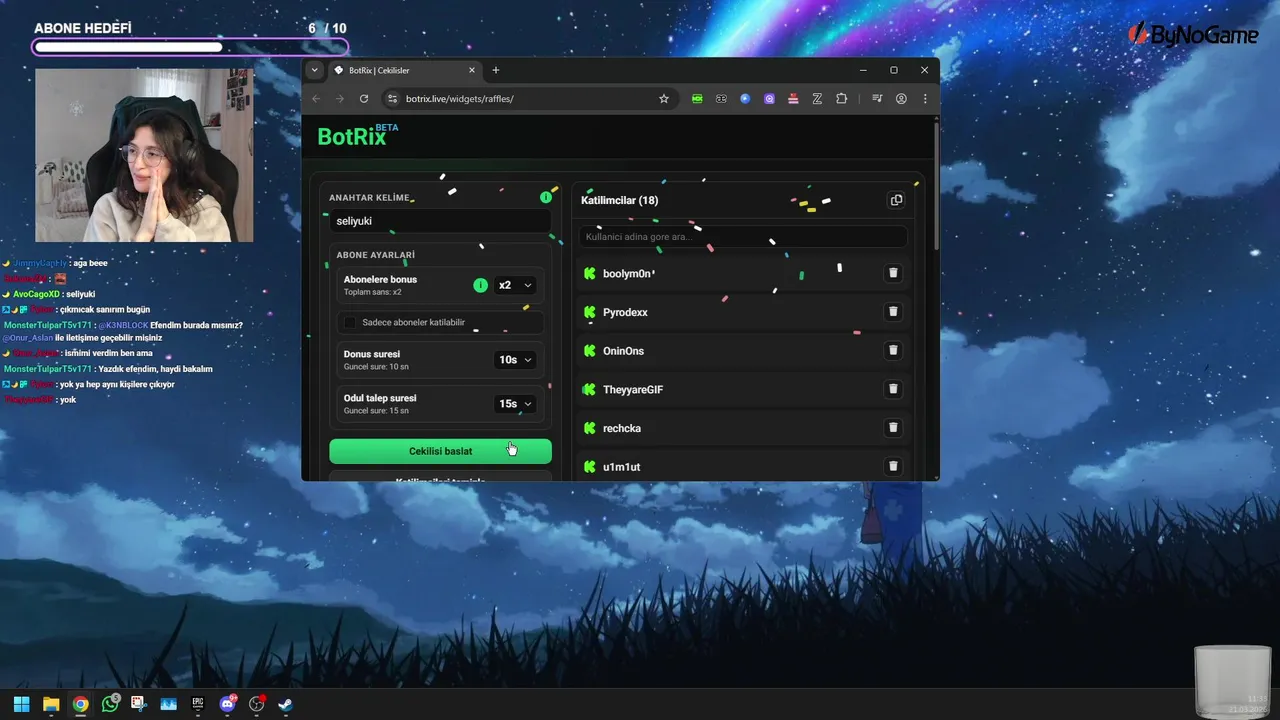Go back with the browser back arrow
Viewport: 1280px width, 720px height.
[316, 99]
